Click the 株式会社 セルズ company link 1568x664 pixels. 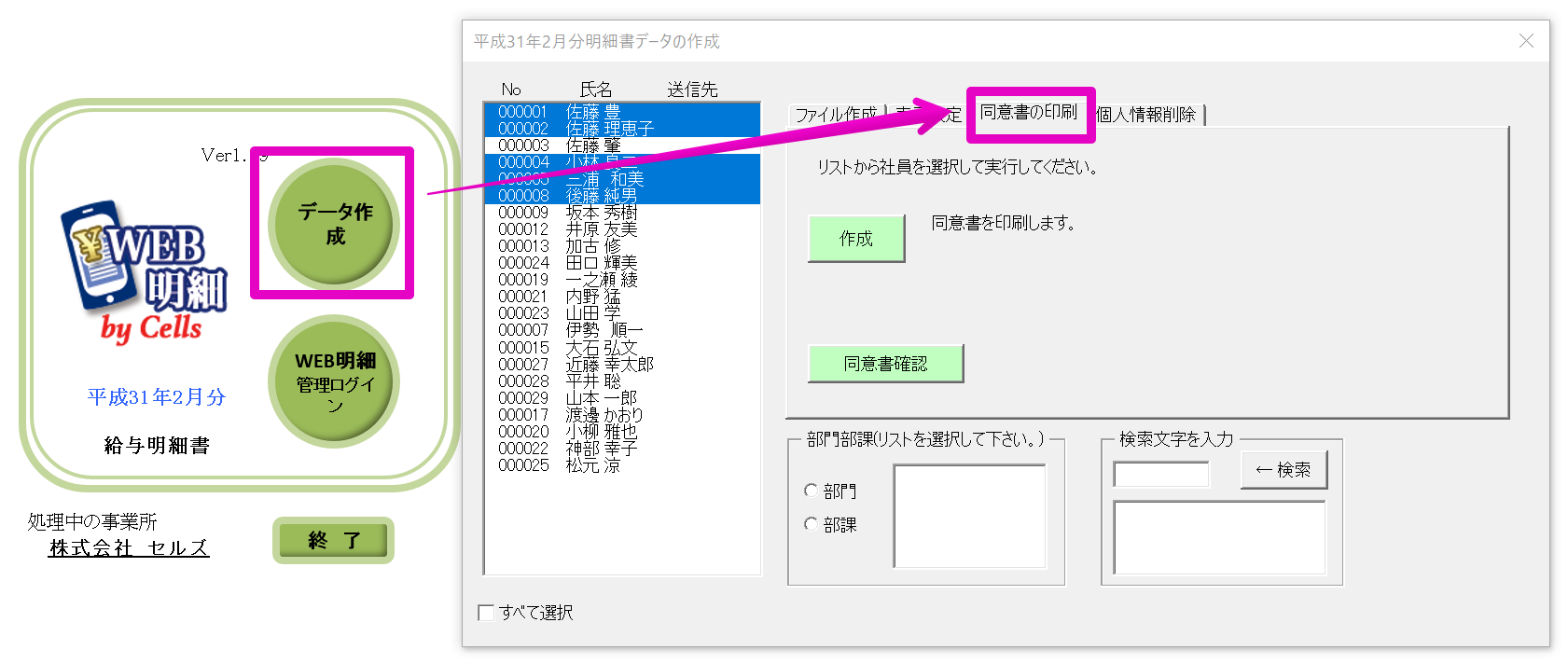(x=129, y=548)
